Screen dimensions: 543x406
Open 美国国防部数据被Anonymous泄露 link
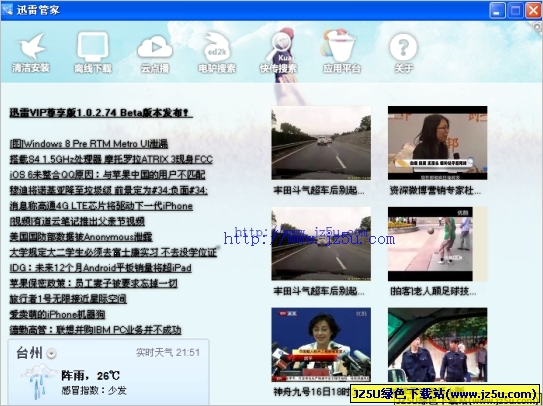[81, 237]
